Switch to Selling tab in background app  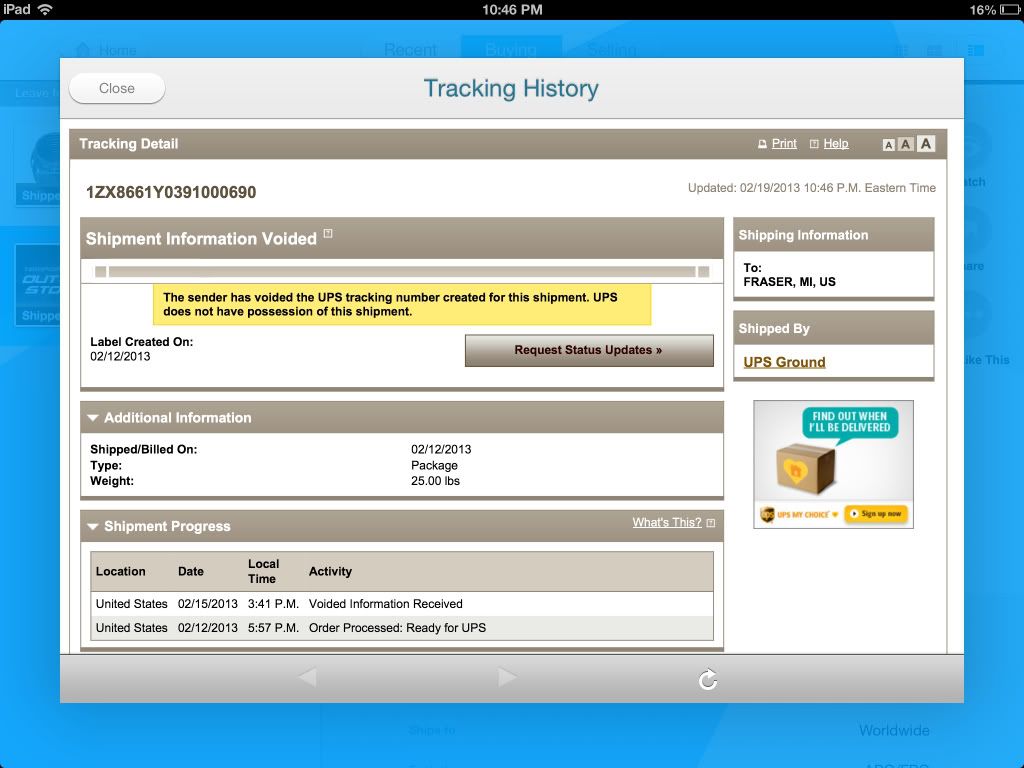tap(612, 50)
